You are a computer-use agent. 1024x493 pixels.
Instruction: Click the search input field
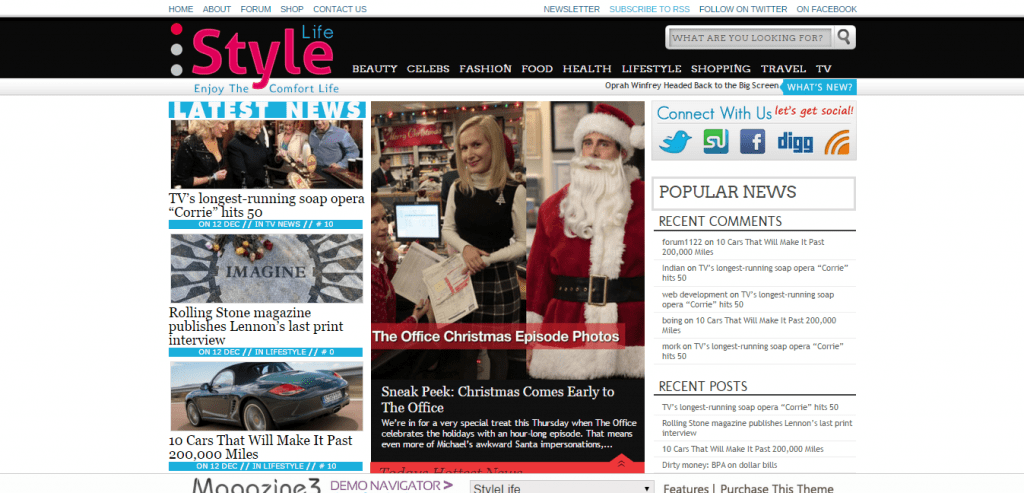pyautogui.click(x=751, y=38)
